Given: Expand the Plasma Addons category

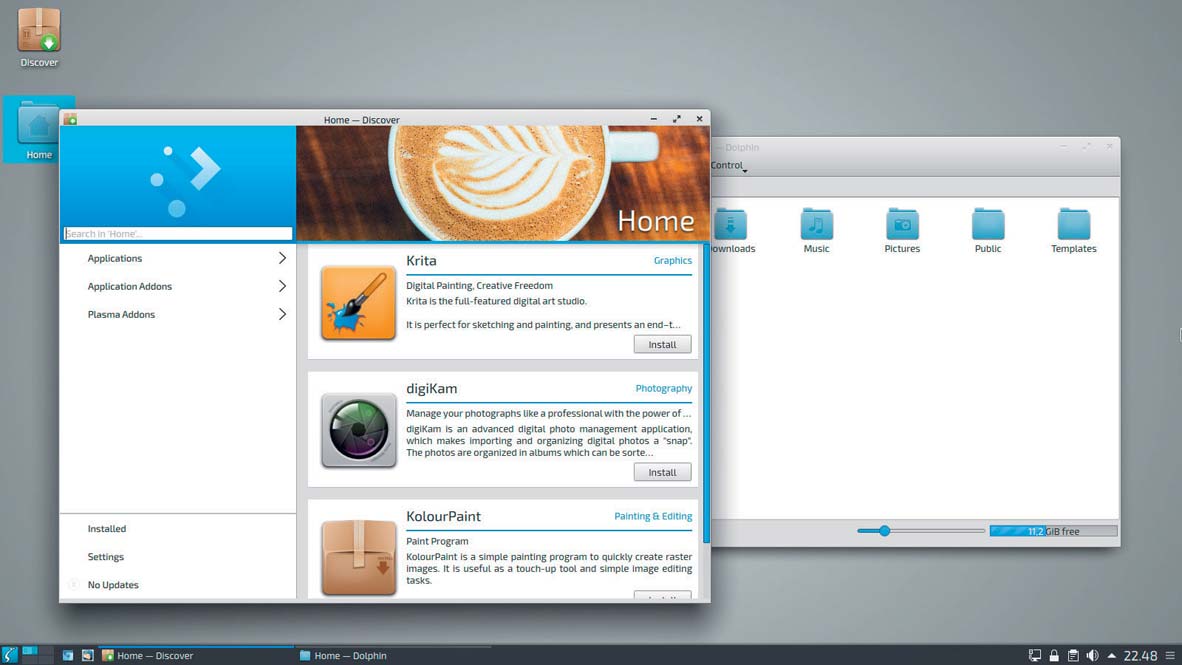Looking at the screenshot, I should [178, 314].
